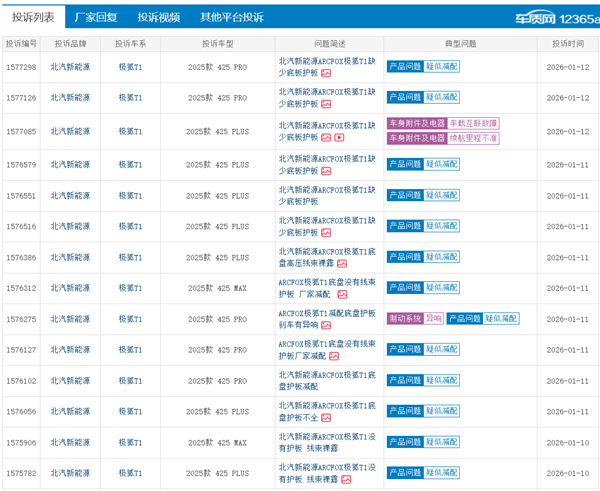Open the 其他平台投诉 tab
The height and width of the screenshot is (491, 600).
click(x=231, y=17)
